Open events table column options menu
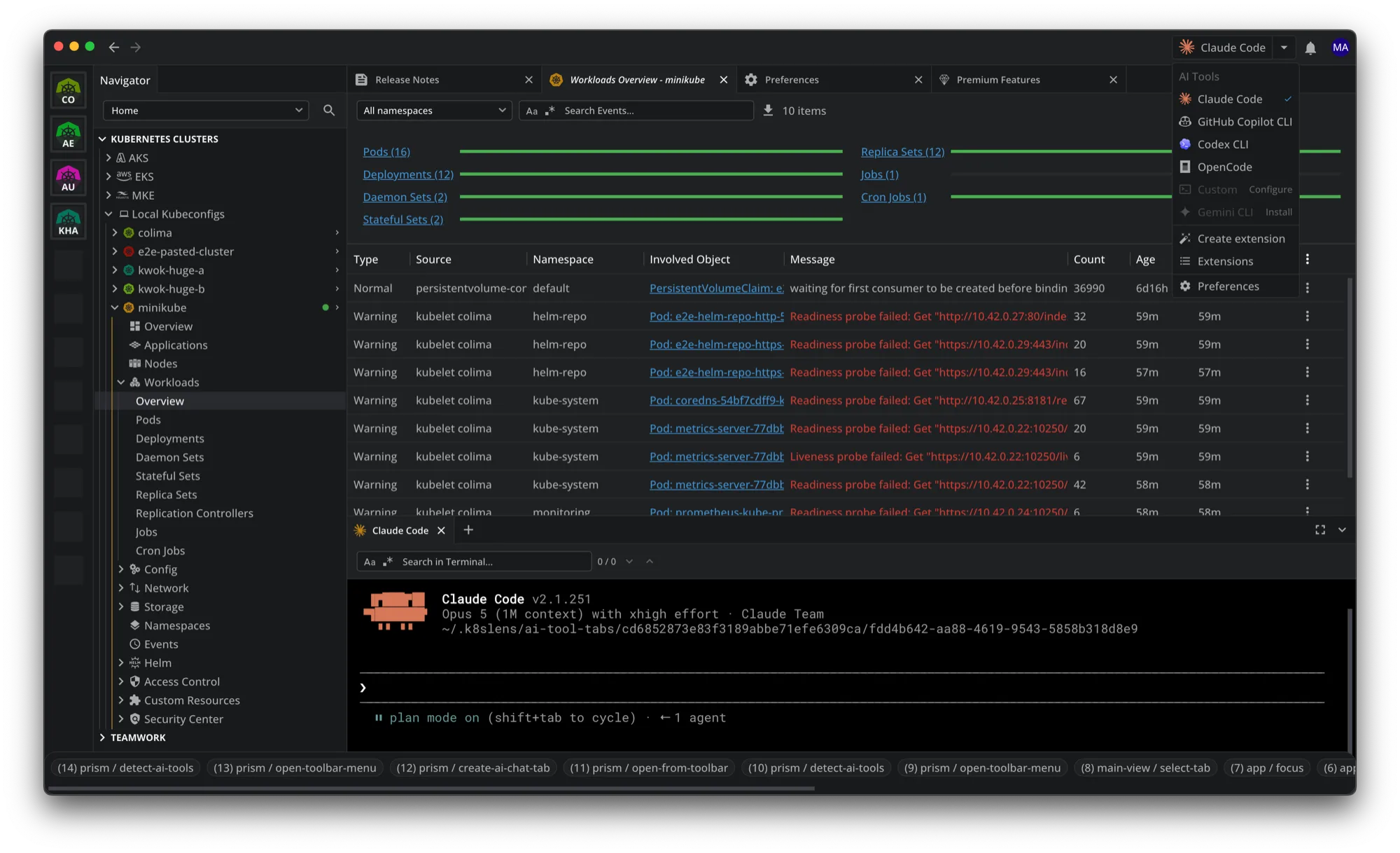Viewport: 1400px width, 853px height. pyautogui.click(x=1307, y=259)
